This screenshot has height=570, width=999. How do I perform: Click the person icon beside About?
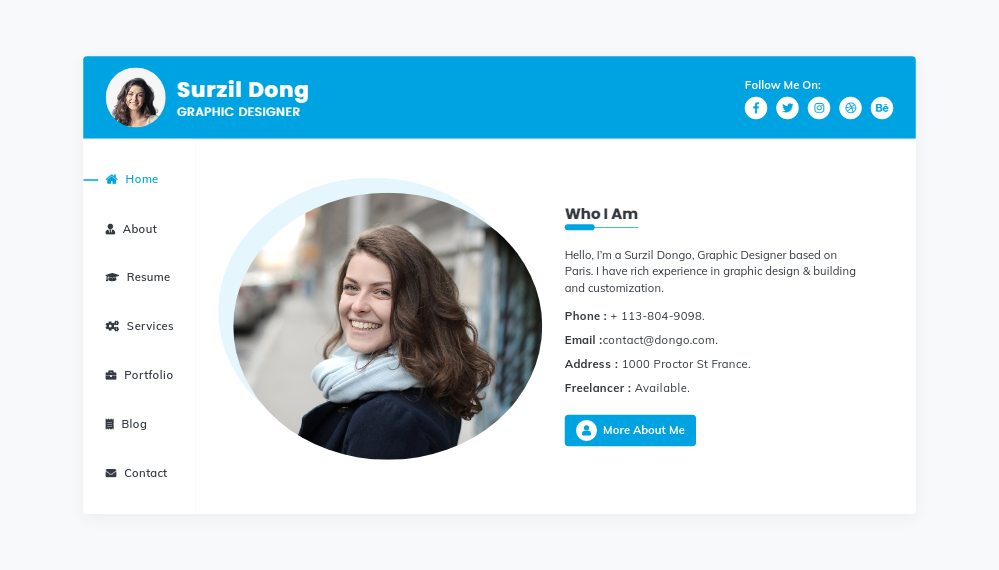click(111, 229)
